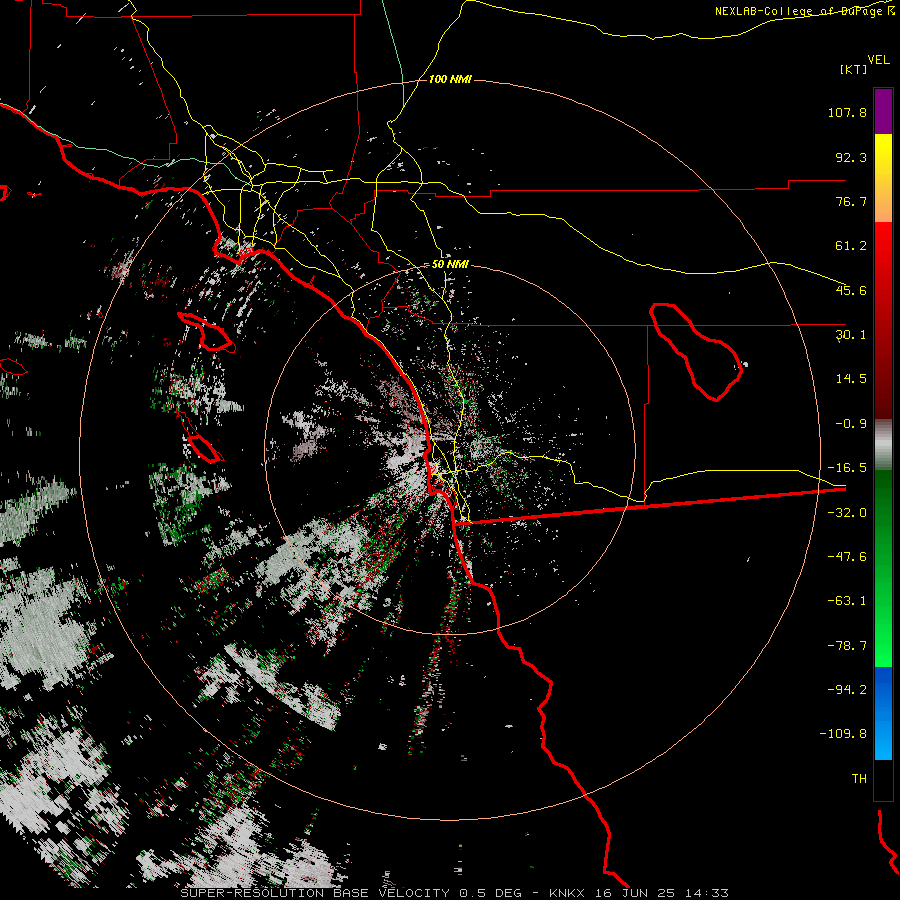Click the 14.5 scale value
The width and height of the screenshot is (900, 900).
[x=851, y=379]
